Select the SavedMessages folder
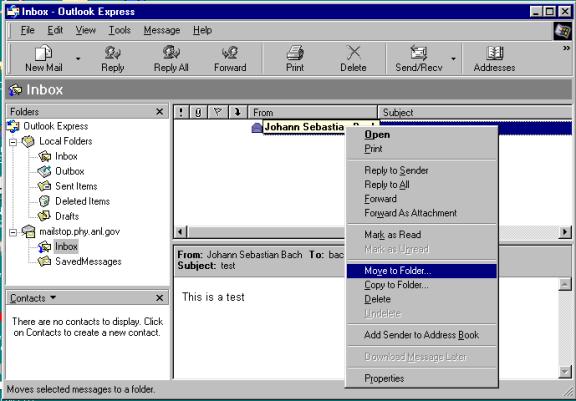This screenshot has width=576, height=401. (x=88, y=262)
